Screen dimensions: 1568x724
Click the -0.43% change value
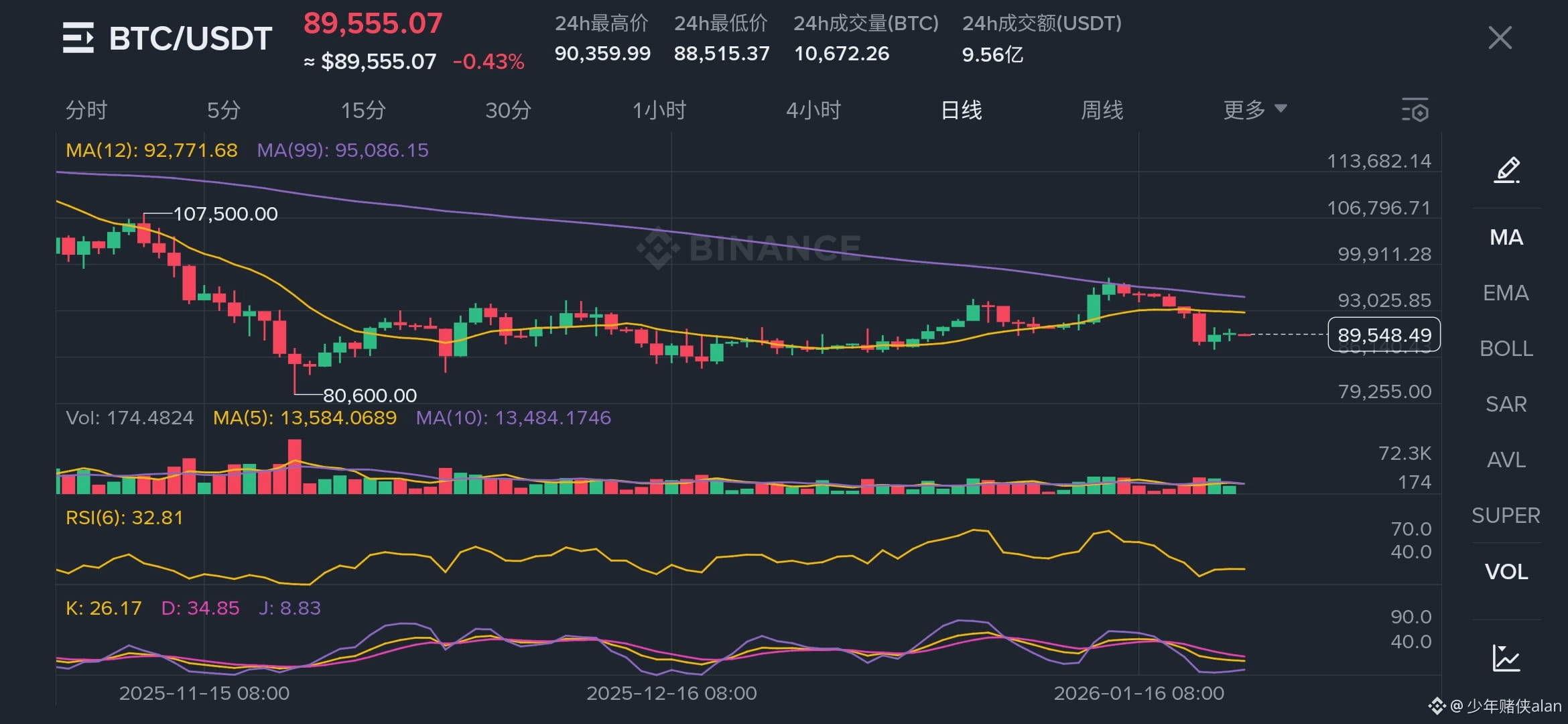tap(488, 62)
